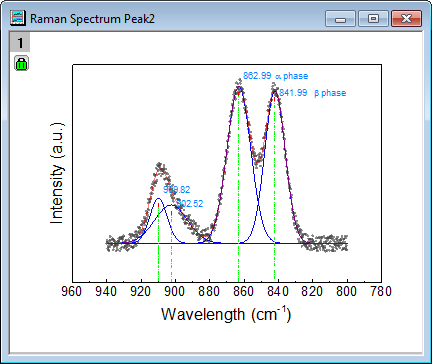The width and height of the screenshot is (432, 364).
Task: Select the Wavelength (cm-1) axis title
Action: tap(226, 314)
